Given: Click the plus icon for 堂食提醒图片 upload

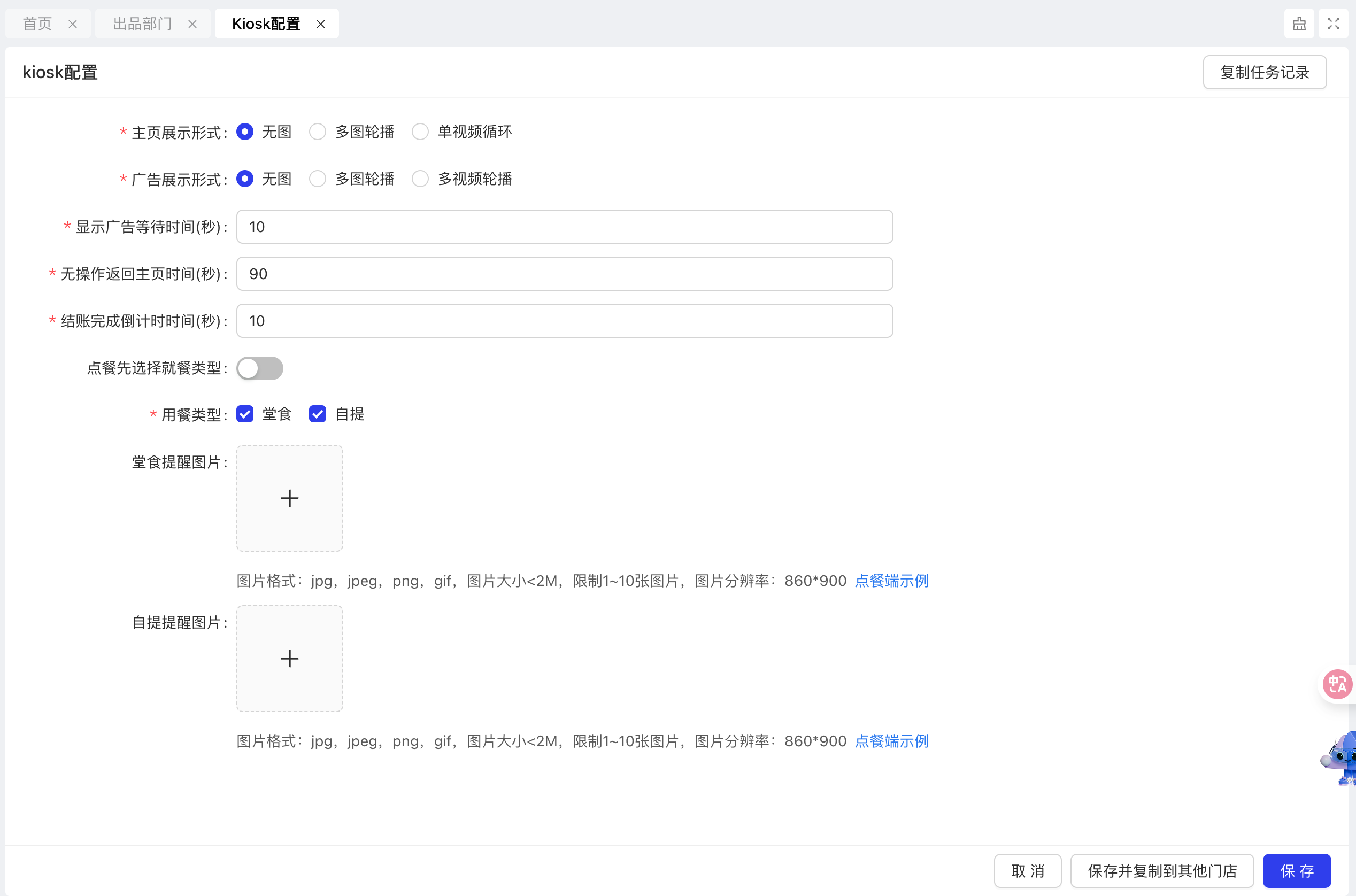Looking at the screenshot, I should 290,498.
